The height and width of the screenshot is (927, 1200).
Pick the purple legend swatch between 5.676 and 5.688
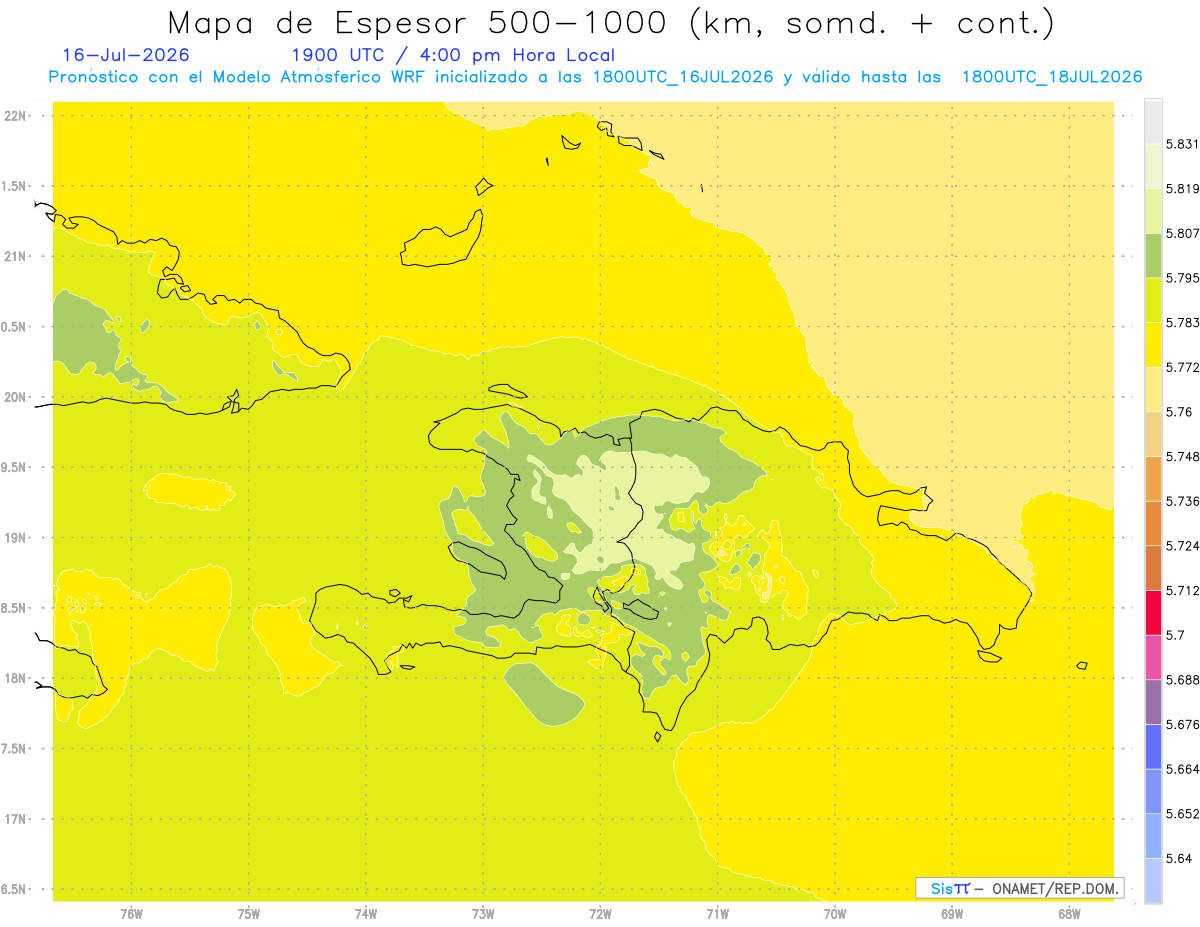tap(1153, 702)
